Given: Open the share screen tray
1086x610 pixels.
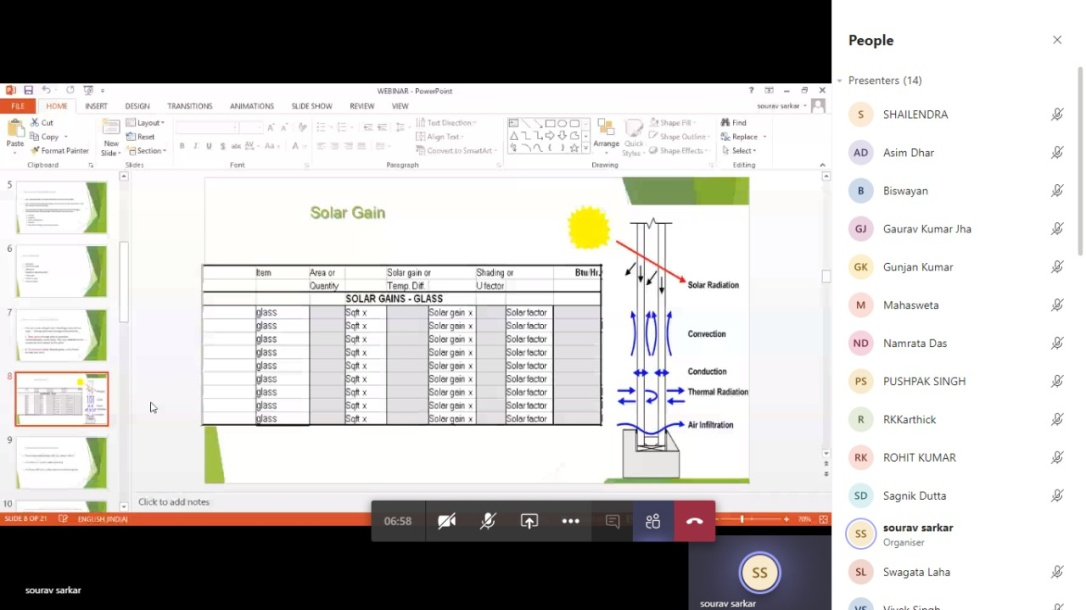Looking at the screenshot, I should coord(529,521).
